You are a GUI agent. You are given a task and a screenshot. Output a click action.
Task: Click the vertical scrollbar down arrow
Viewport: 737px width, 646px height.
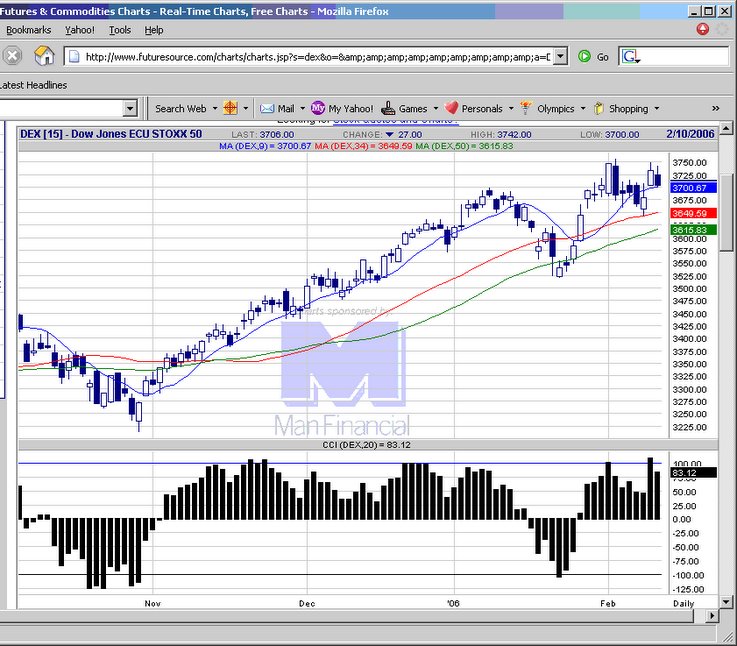[x=726, y=602]
